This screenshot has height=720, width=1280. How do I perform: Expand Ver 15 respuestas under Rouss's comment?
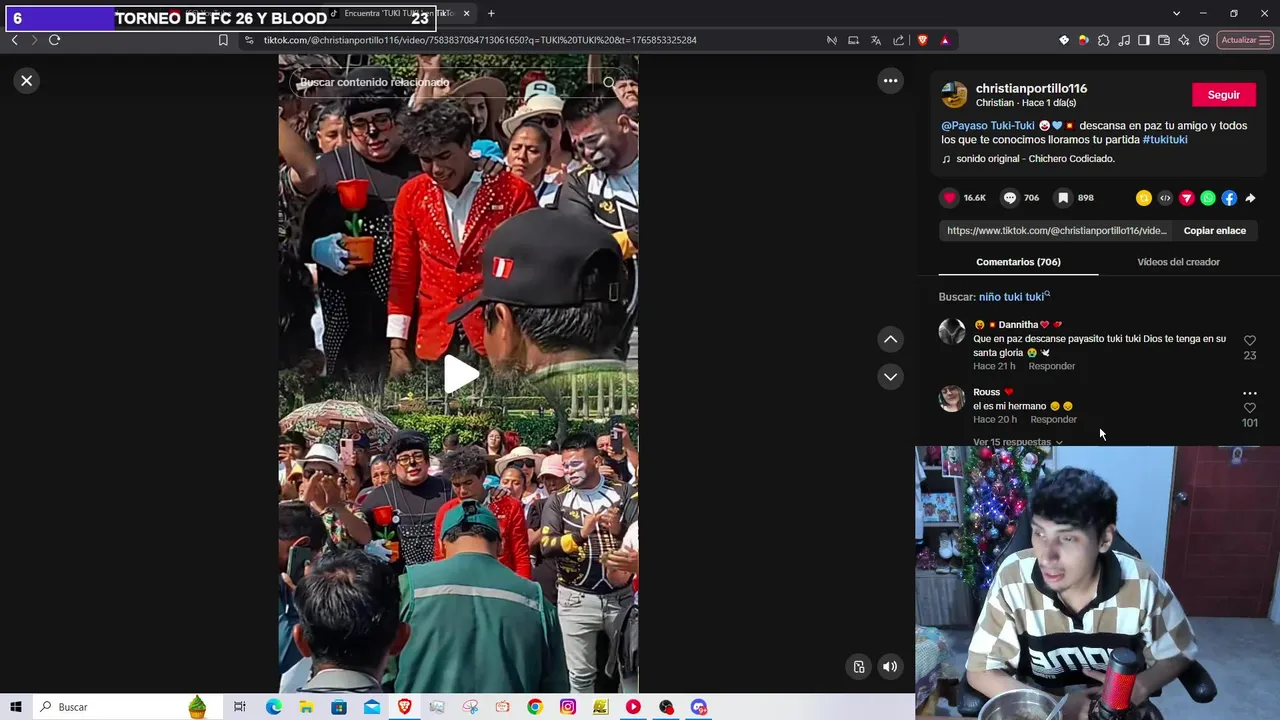[1018, 442]
